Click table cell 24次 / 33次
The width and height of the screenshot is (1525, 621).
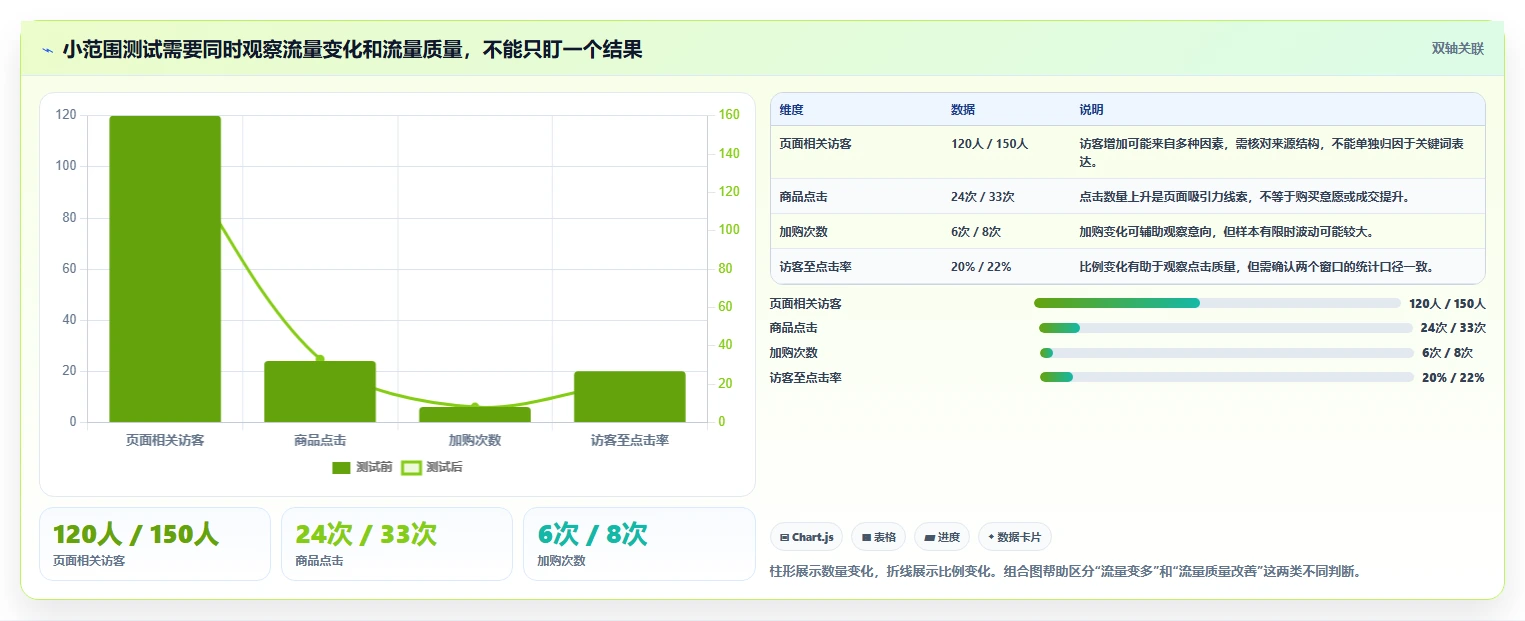[982, 197]
